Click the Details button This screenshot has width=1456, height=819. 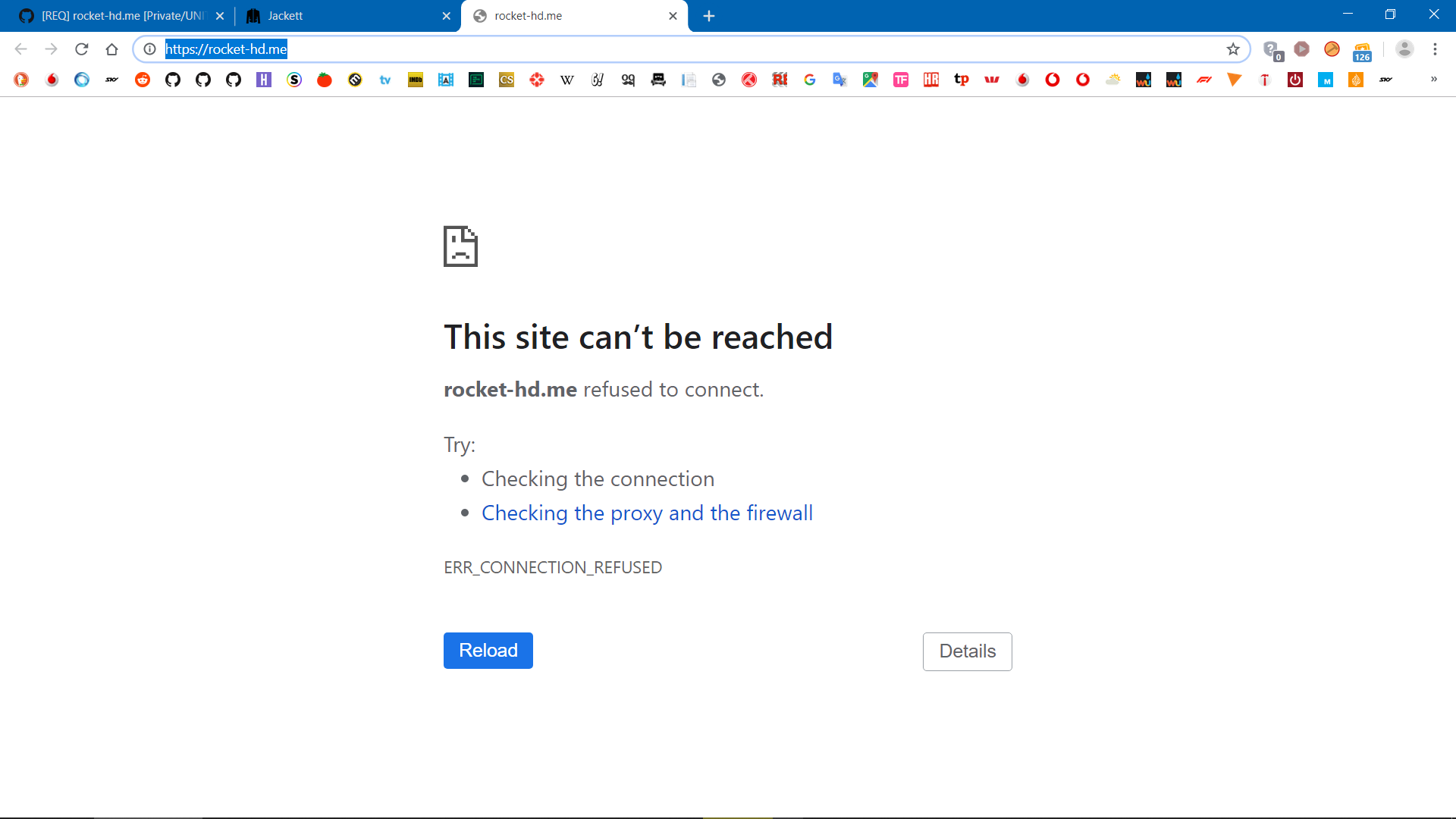pyautogui.click(x=967, y=651)
